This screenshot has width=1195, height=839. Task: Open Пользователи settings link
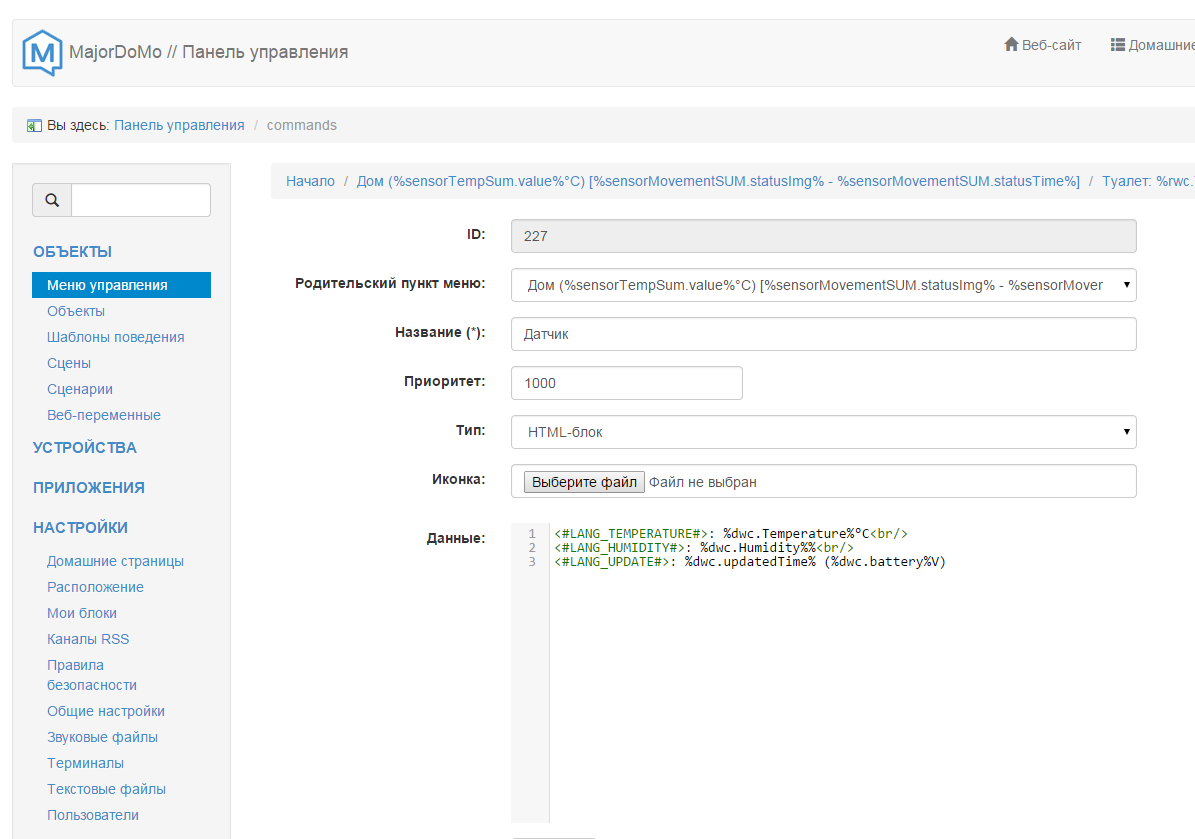pos(93,815)
